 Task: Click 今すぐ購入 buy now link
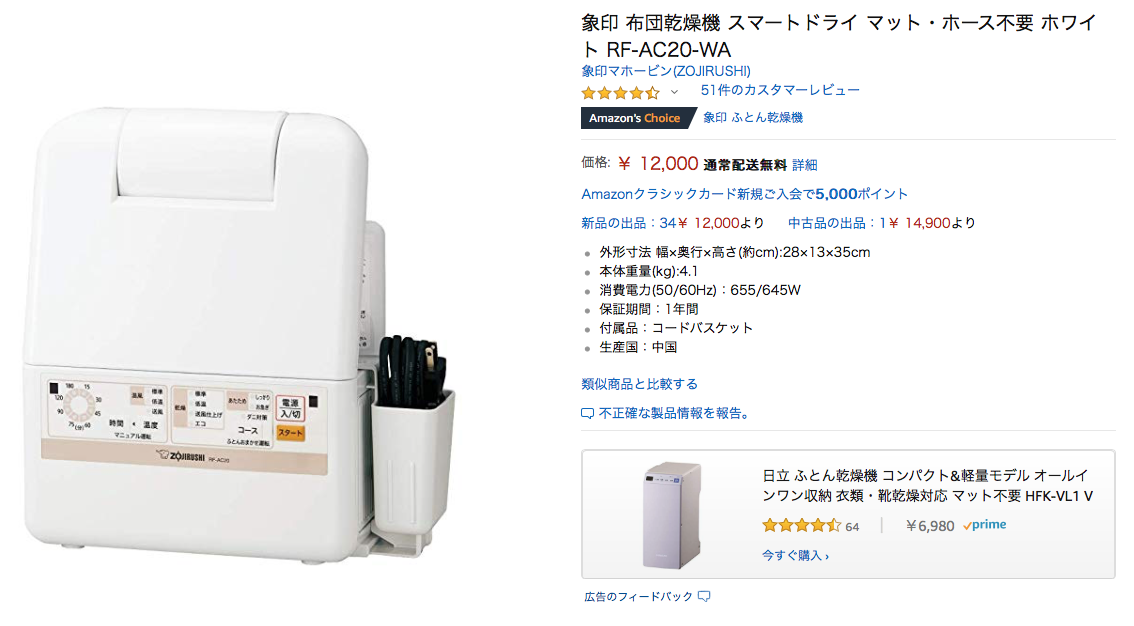[795, 555]
